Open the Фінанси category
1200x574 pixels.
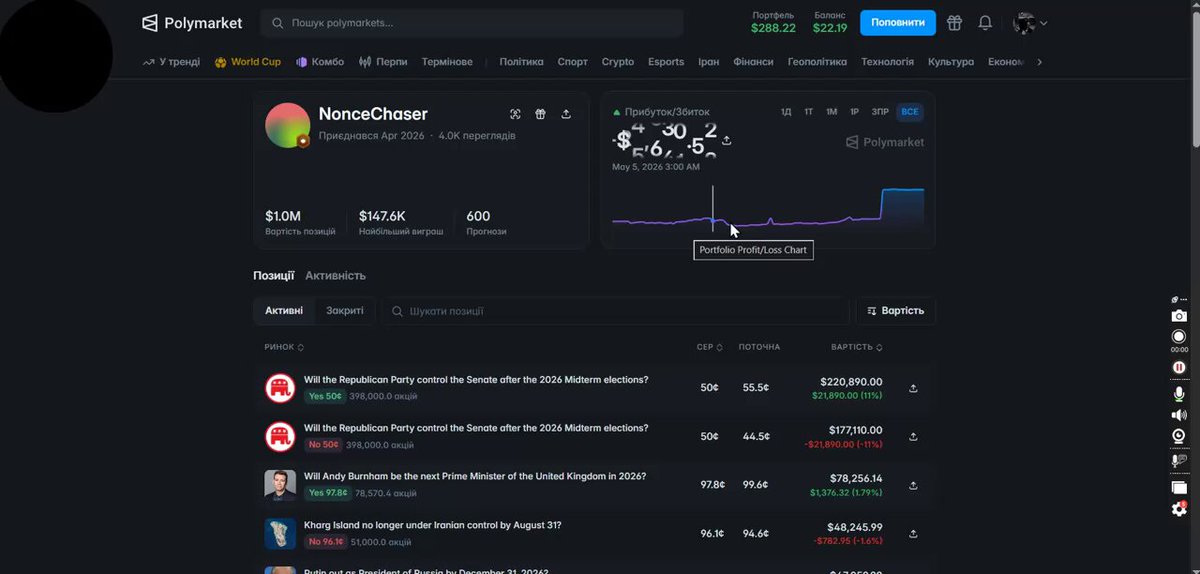pyautogui.click(x=753, y=62)
